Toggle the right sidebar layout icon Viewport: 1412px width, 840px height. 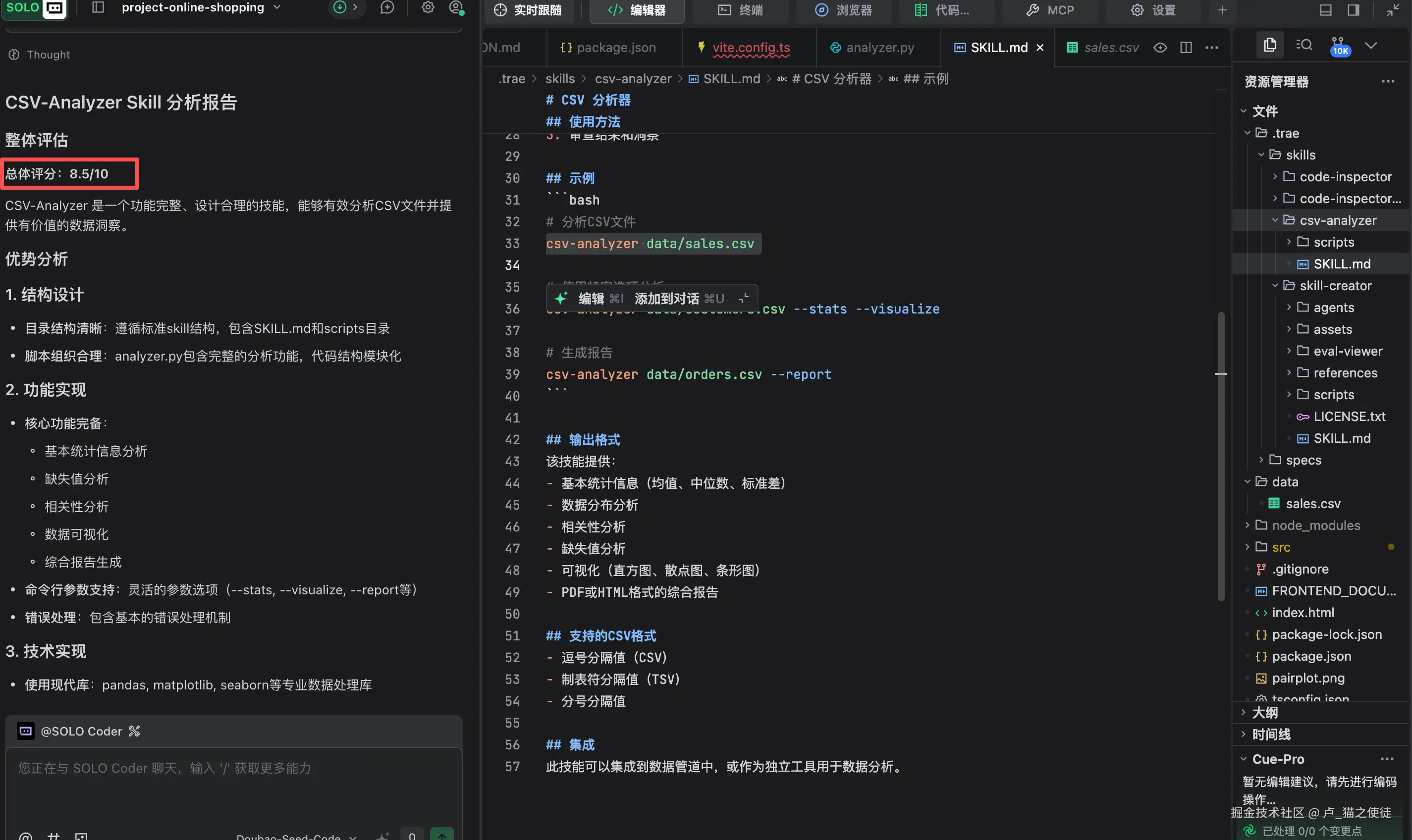pyautogui.click(x=1353, y=10)
